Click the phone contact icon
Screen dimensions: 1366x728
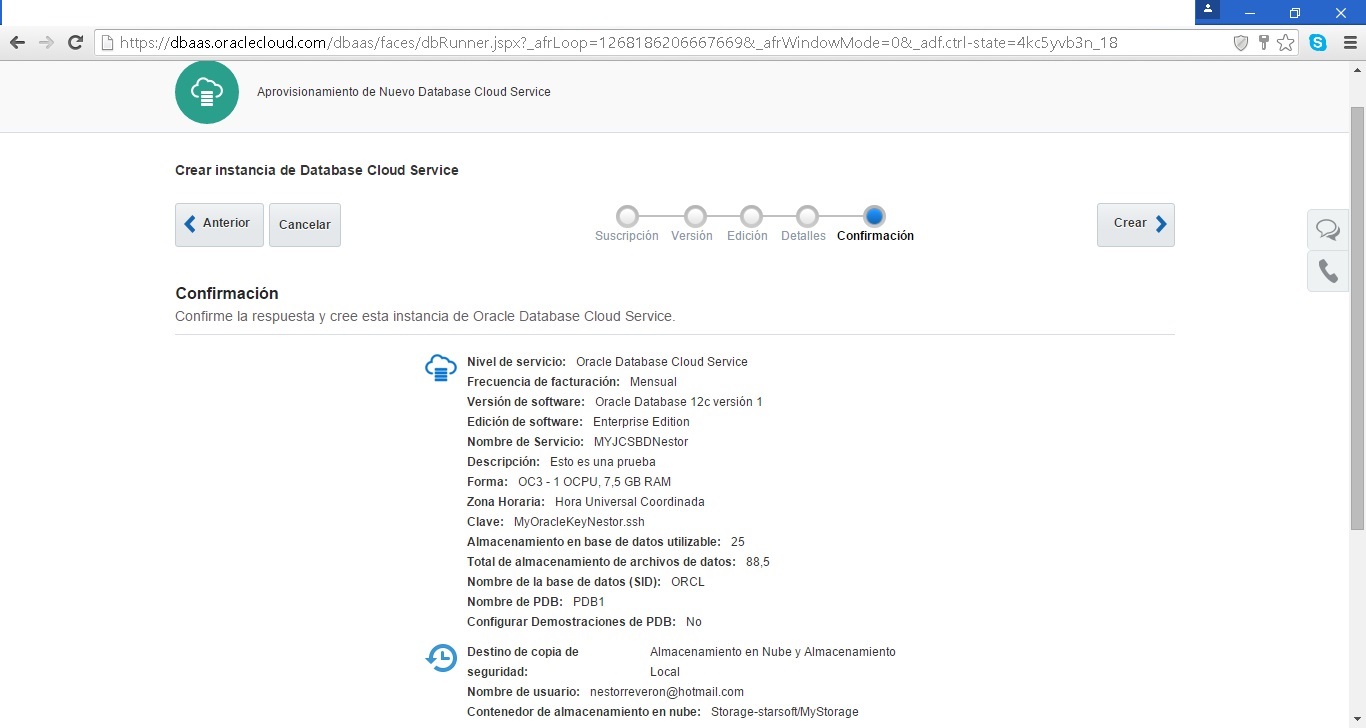(1327, 271)
